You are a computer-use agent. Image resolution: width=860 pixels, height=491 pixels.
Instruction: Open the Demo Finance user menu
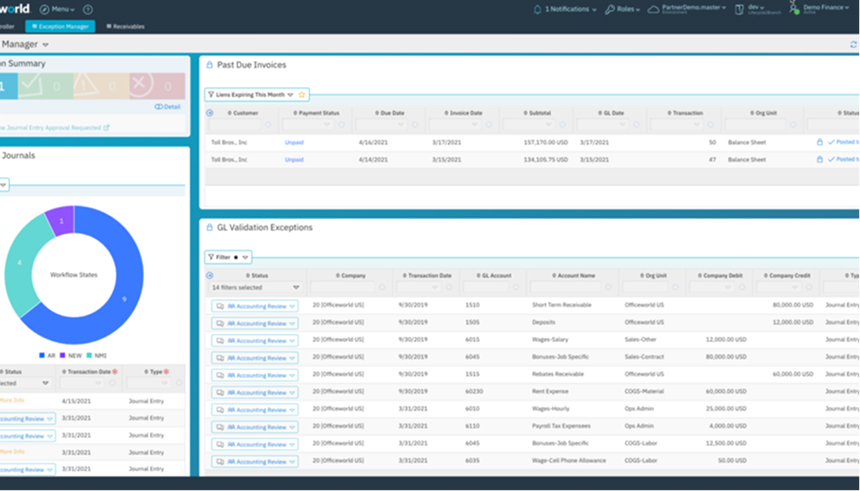(826, 8)
